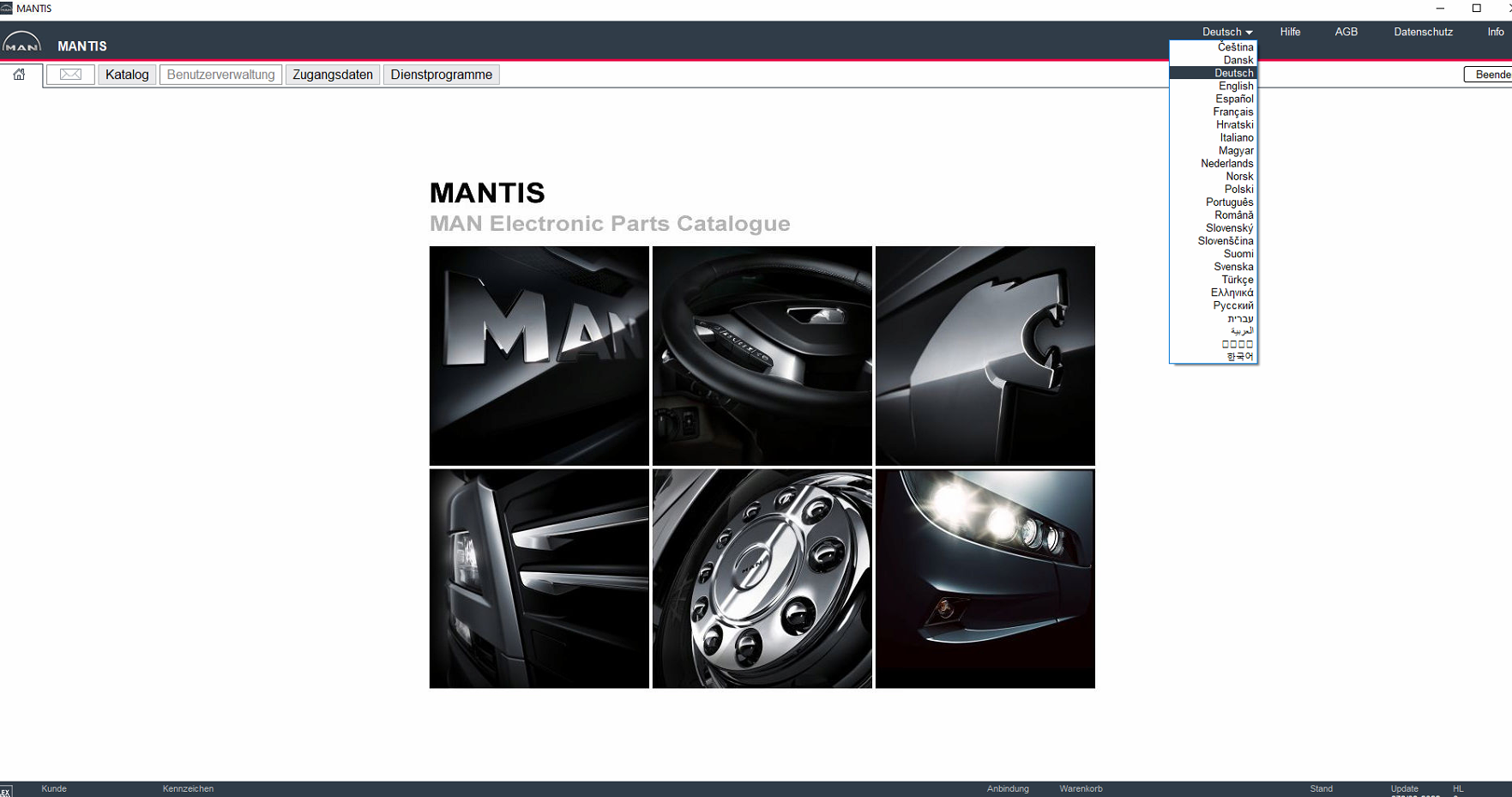Click the MANTIS icon in the title bar
Image resolution: width=1512 pixels, height=797 pixels.
[x=9, y=8]
